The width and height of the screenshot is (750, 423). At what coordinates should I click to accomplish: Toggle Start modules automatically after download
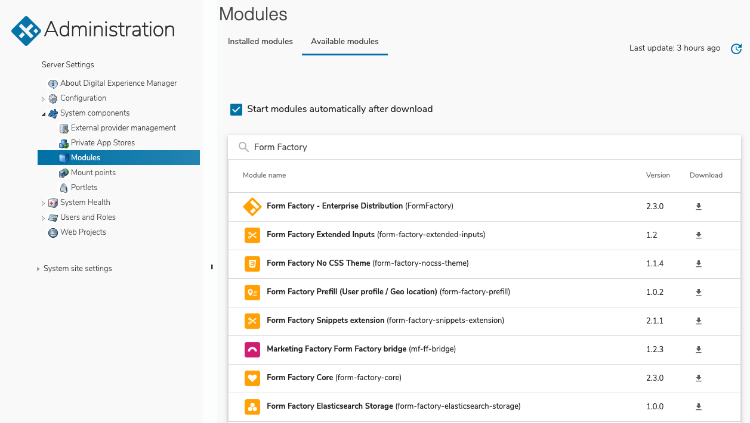236,110
